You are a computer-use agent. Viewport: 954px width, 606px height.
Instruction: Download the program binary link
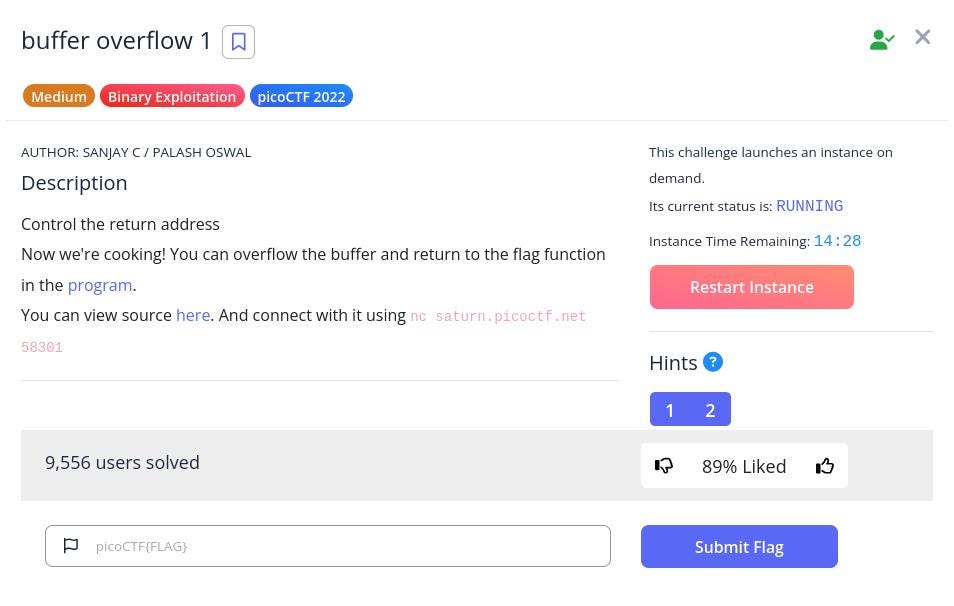coord(100,285)
